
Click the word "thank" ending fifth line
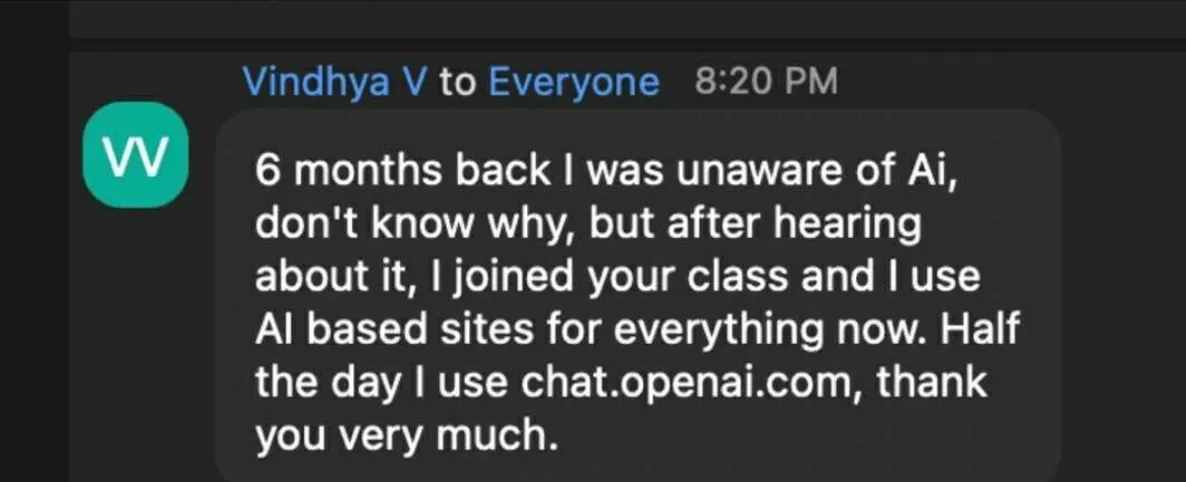coord(931,382)
